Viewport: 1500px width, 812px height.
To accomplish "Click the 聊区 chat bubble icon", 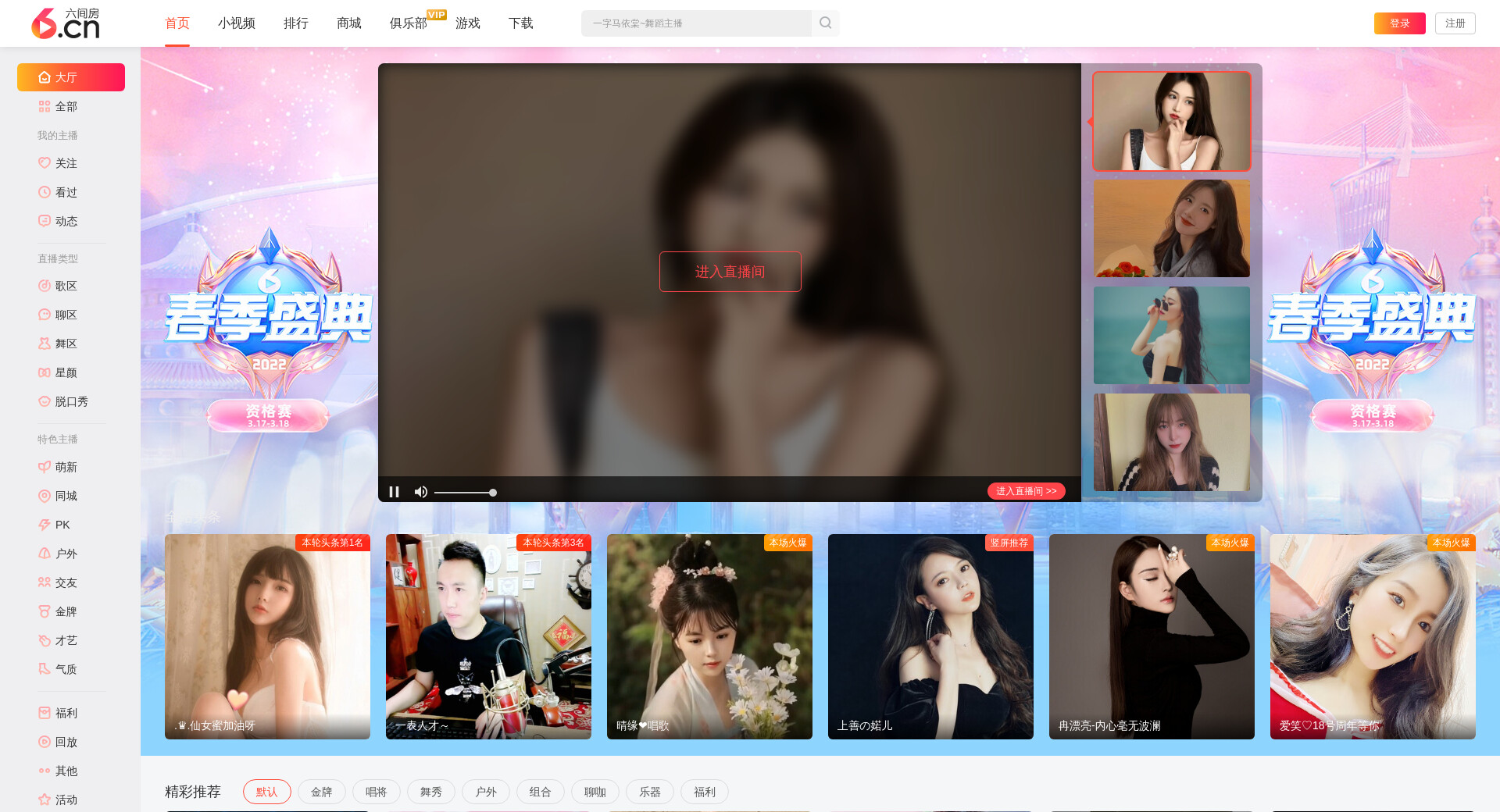I will (x=45, y=315).
